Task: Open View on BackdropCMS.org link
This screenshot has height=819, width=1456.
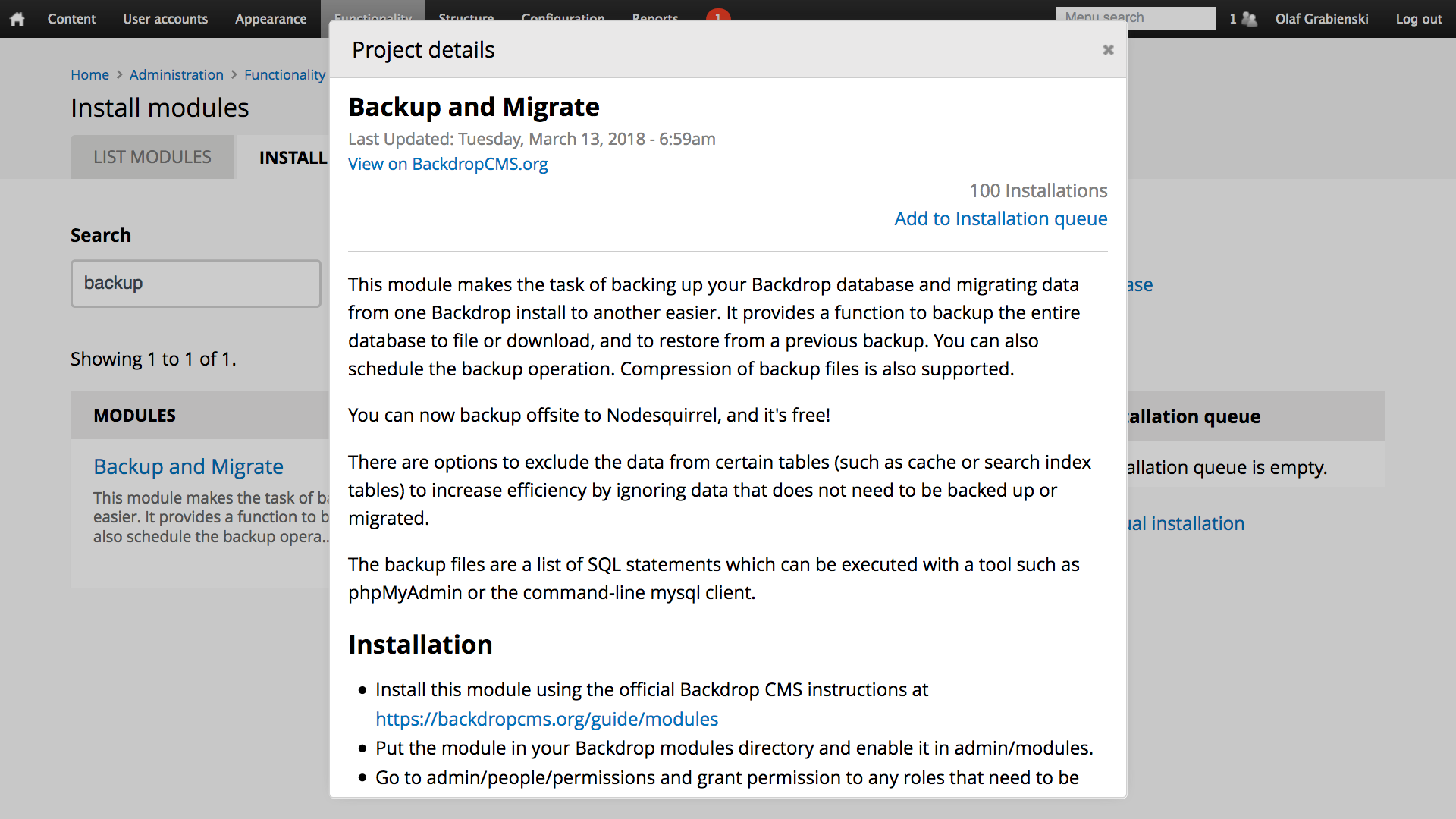Action: pyautogui.click(x=447, y=164)
